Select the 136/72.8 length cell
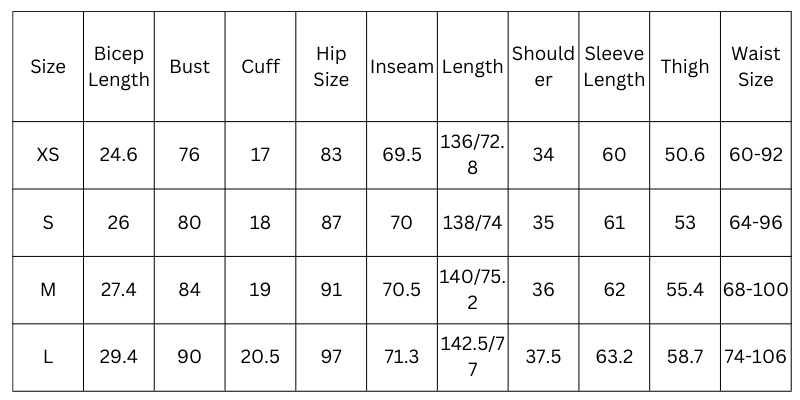The image size is (800, 400). coord(472,155)
